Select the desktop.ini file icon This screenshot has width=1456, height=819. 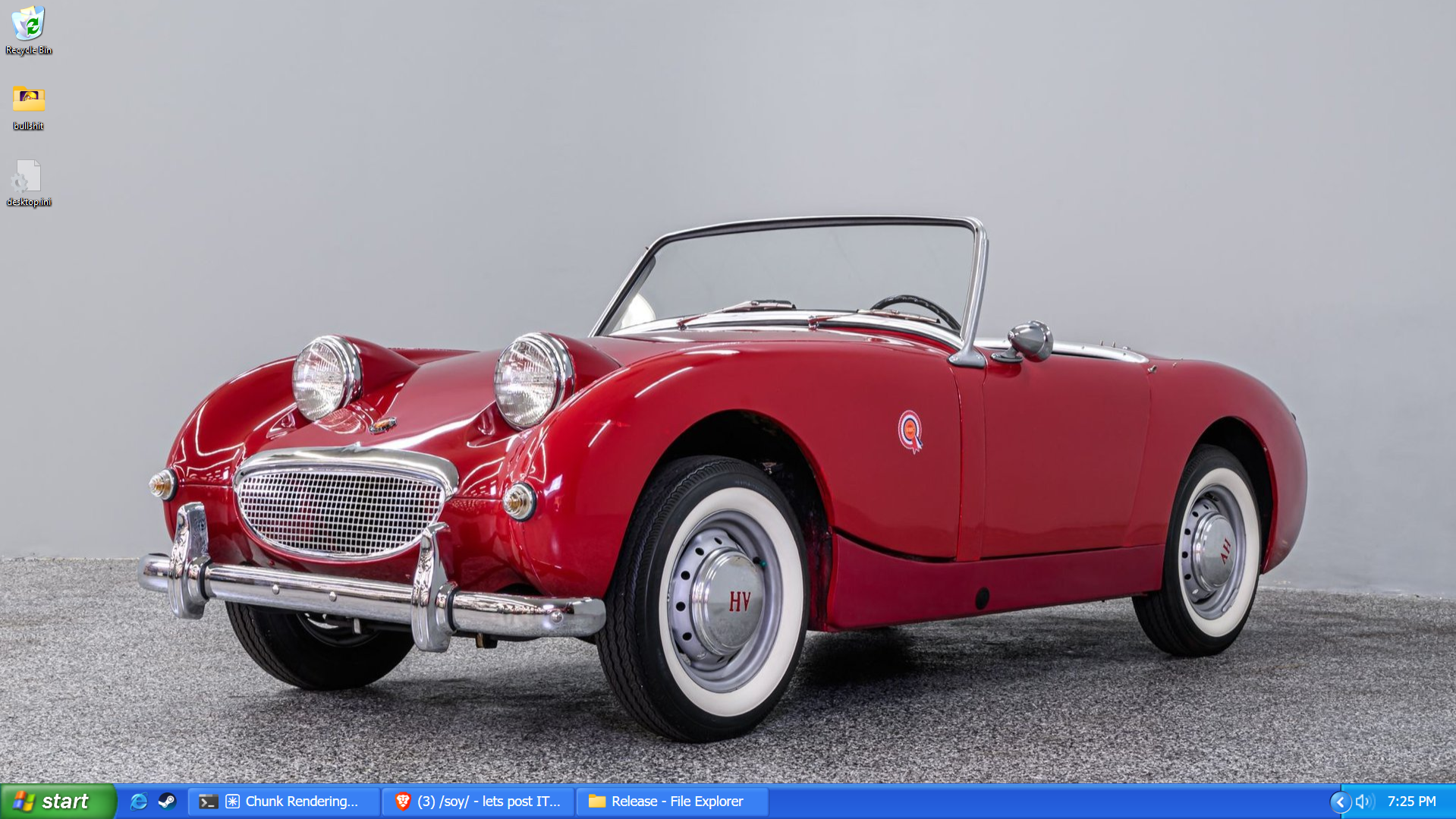28,176
